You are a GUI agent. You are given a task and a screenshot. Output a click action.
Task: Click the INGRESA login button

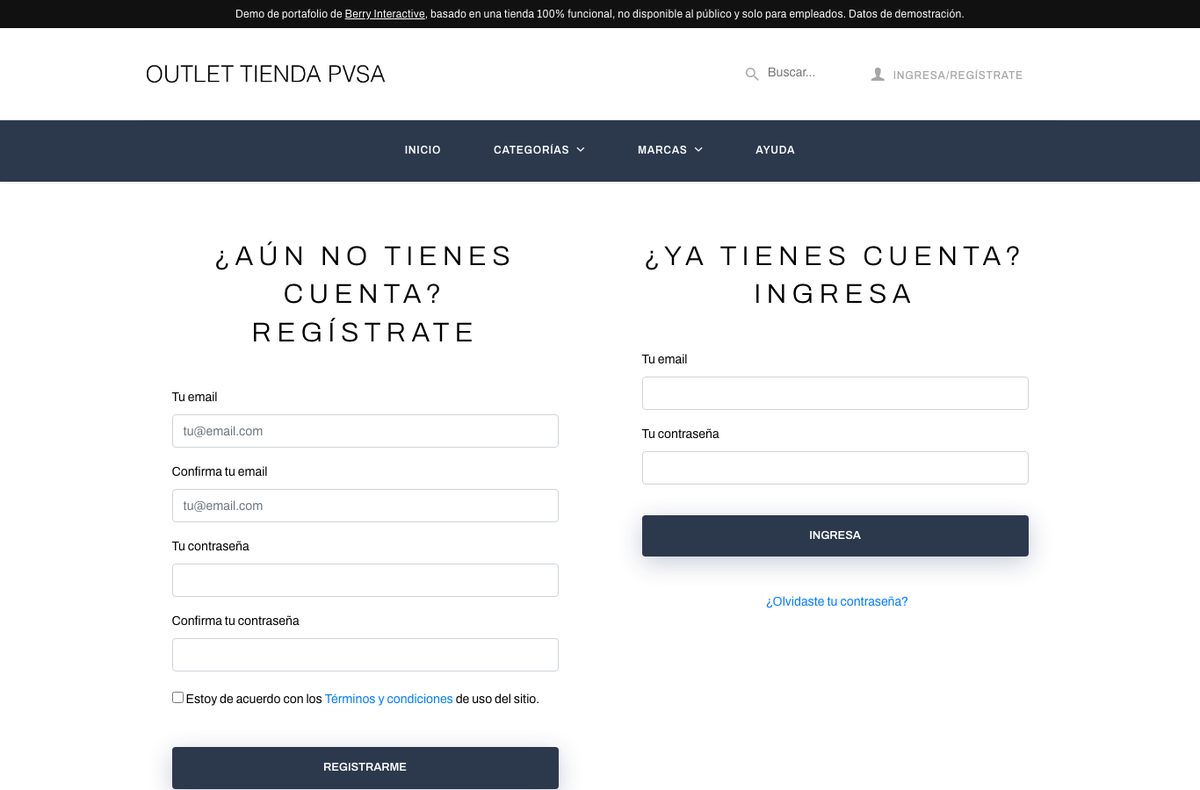pyautogui.click(x=835, y=536)
